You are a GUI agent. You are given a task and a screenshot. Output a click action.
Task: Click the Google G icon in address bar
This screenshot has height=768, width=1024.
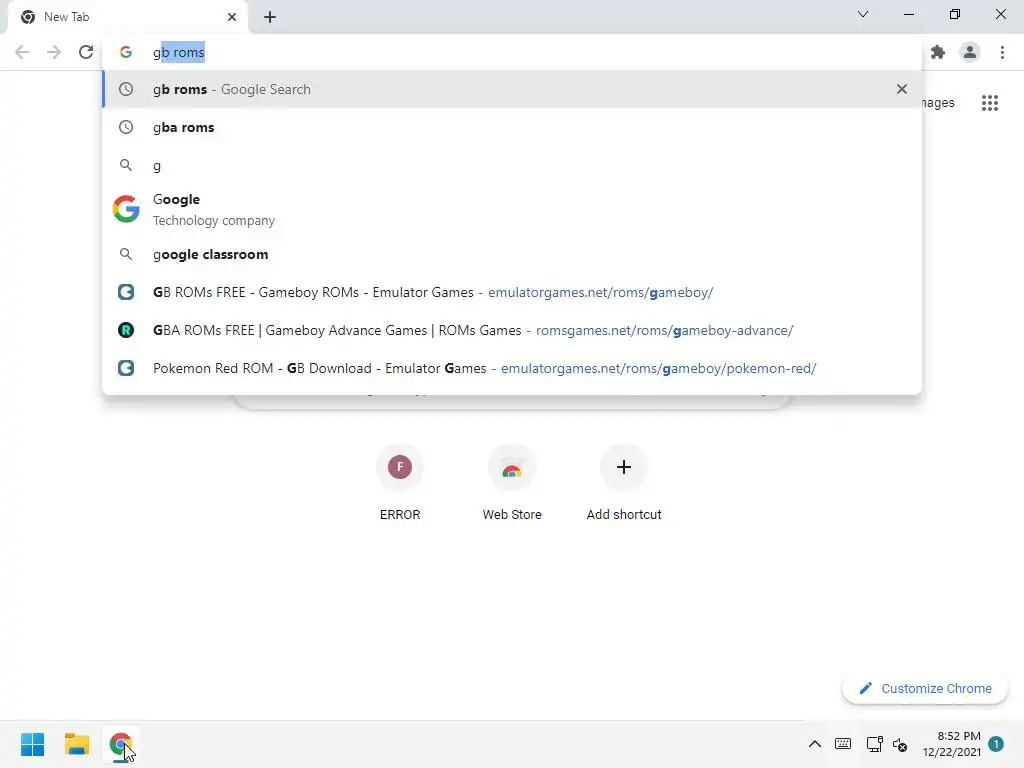126,52
